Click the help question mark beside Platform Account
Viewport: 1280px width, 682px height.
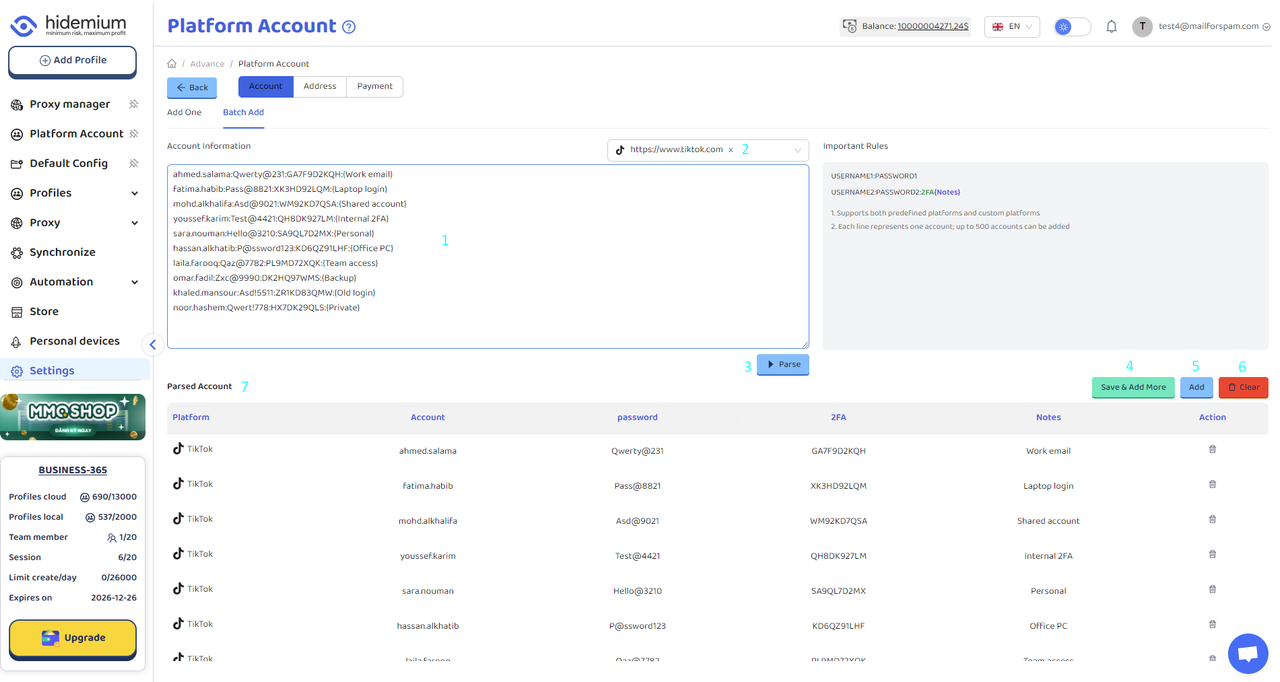point(349,27)
